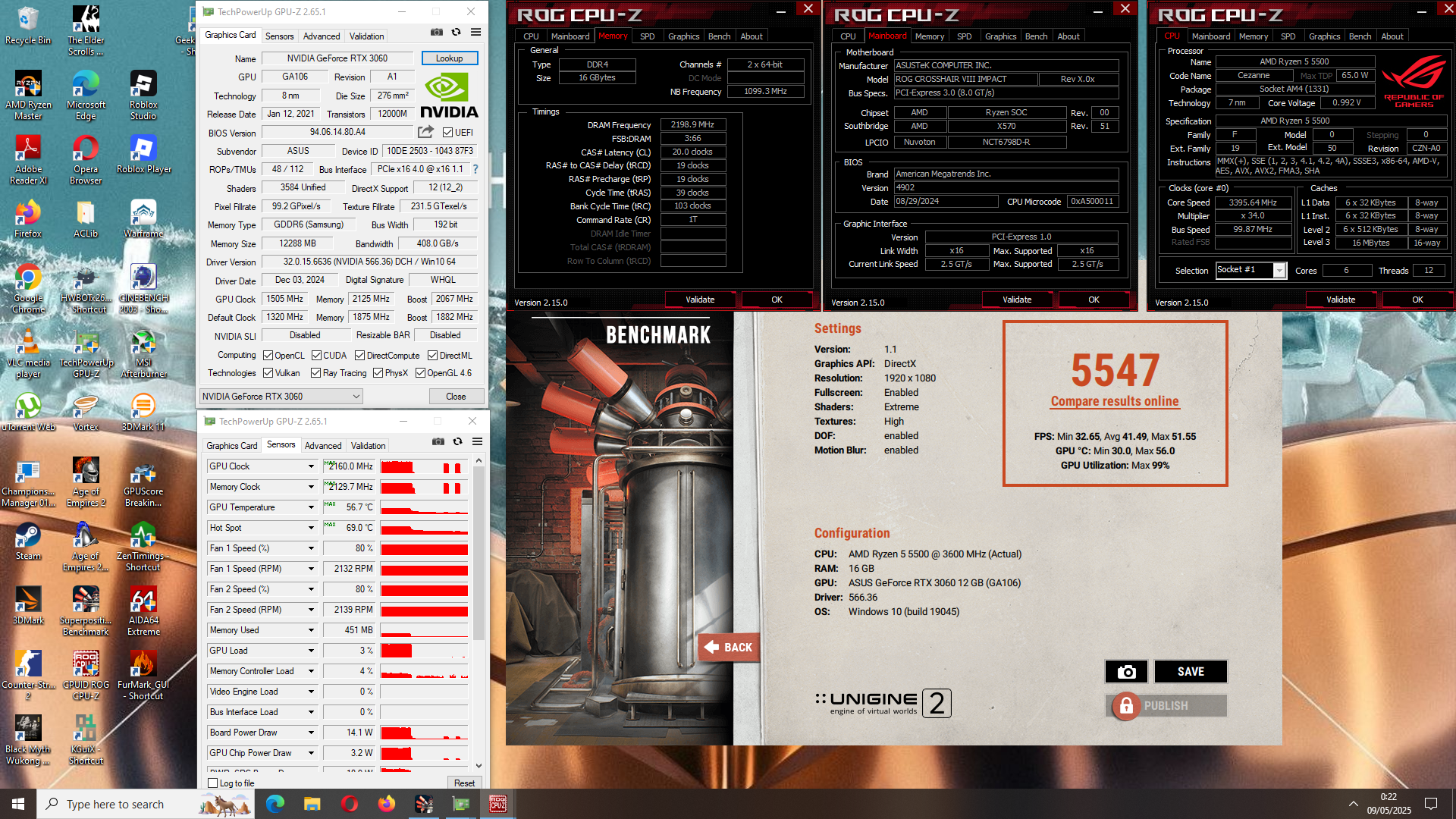Click the BIOS export share icon in GPU-Z
This screenshot has height=819, width=1456.
point(426,132)
